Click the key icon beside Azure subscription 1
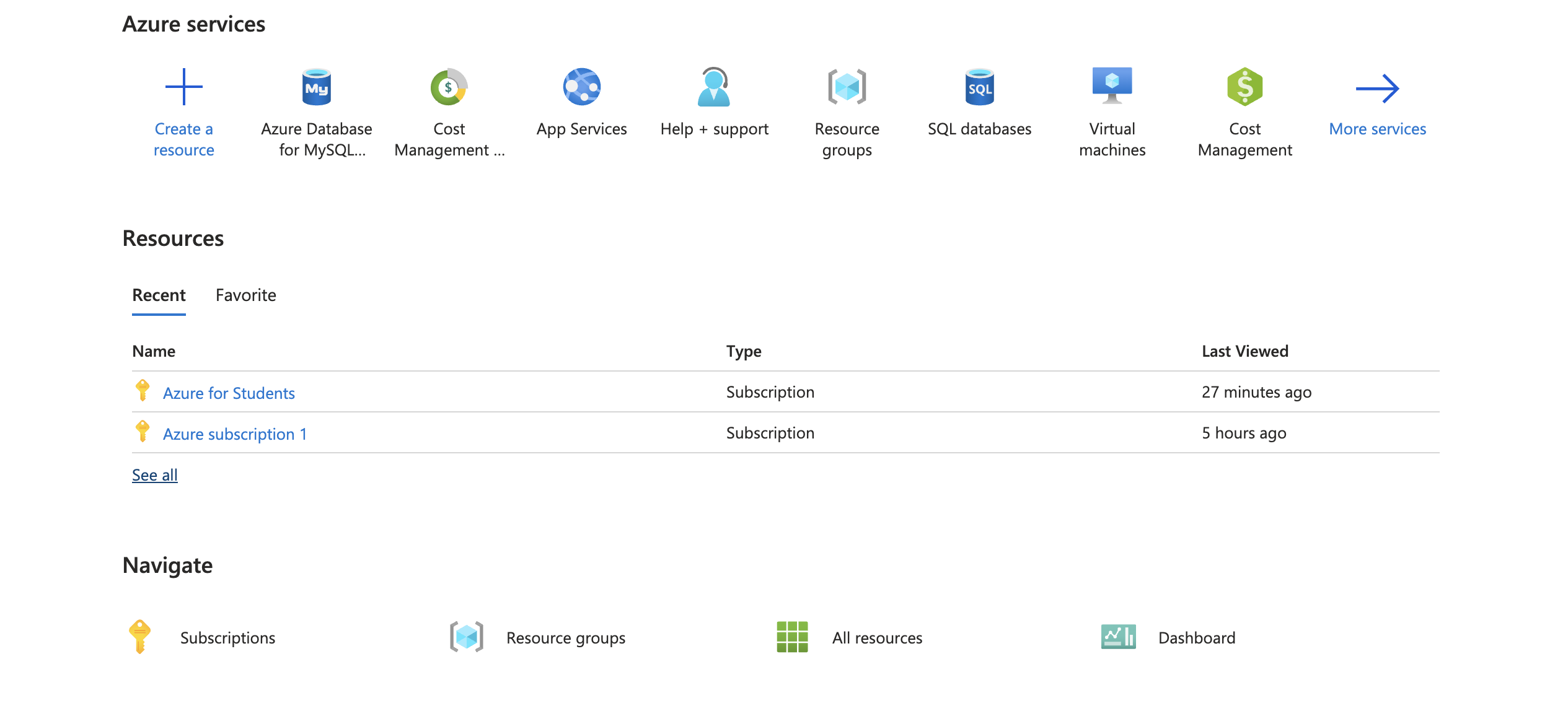Viewport: 1568px width, 711px height. [143, 432]
